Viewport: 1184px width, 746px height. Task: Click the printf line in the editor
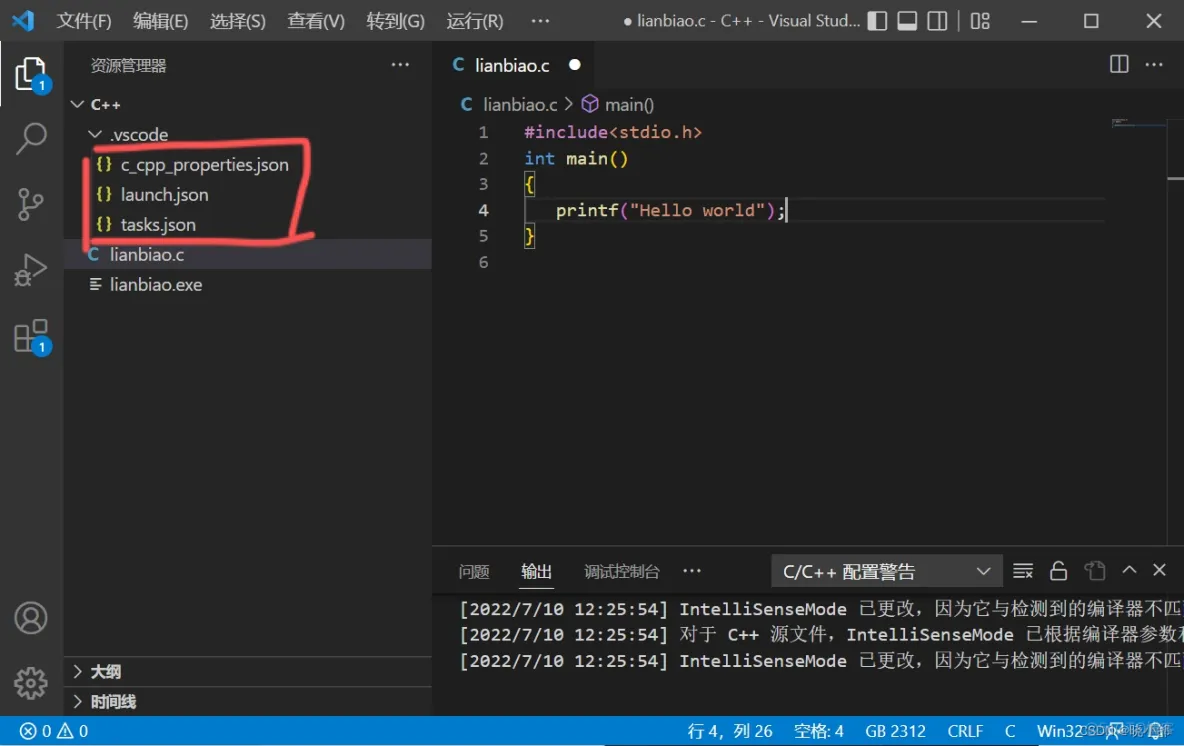coord(671,211)
